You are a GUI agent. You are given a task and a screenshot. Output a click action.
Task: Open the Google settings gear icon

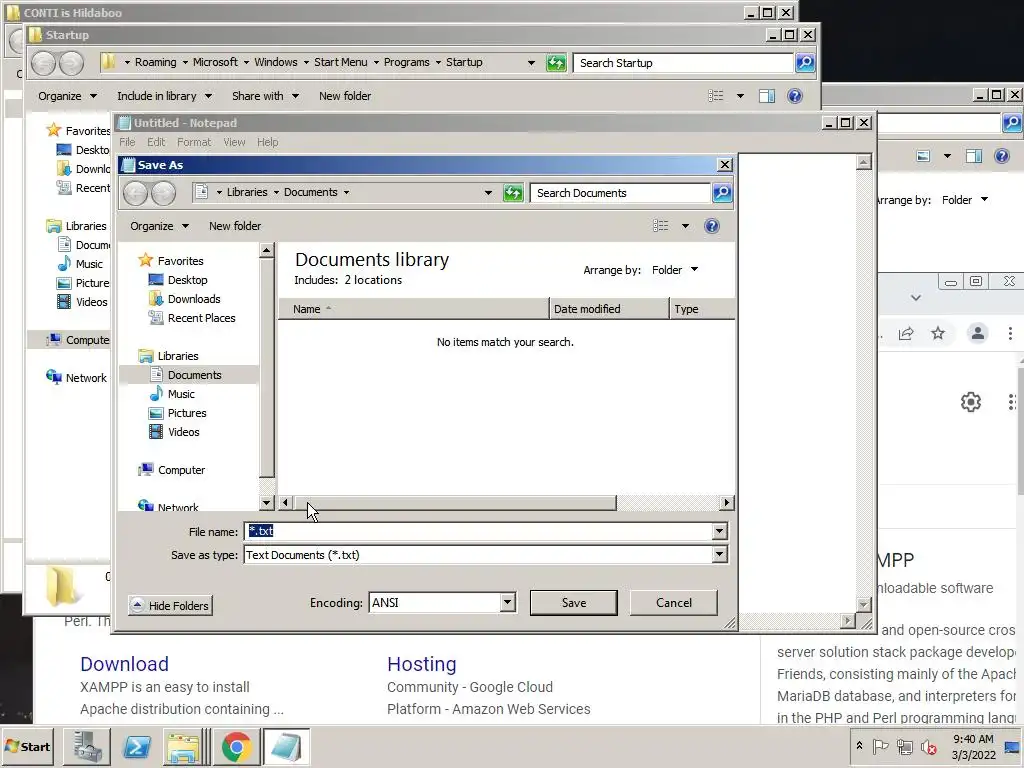tap(970, 402)
